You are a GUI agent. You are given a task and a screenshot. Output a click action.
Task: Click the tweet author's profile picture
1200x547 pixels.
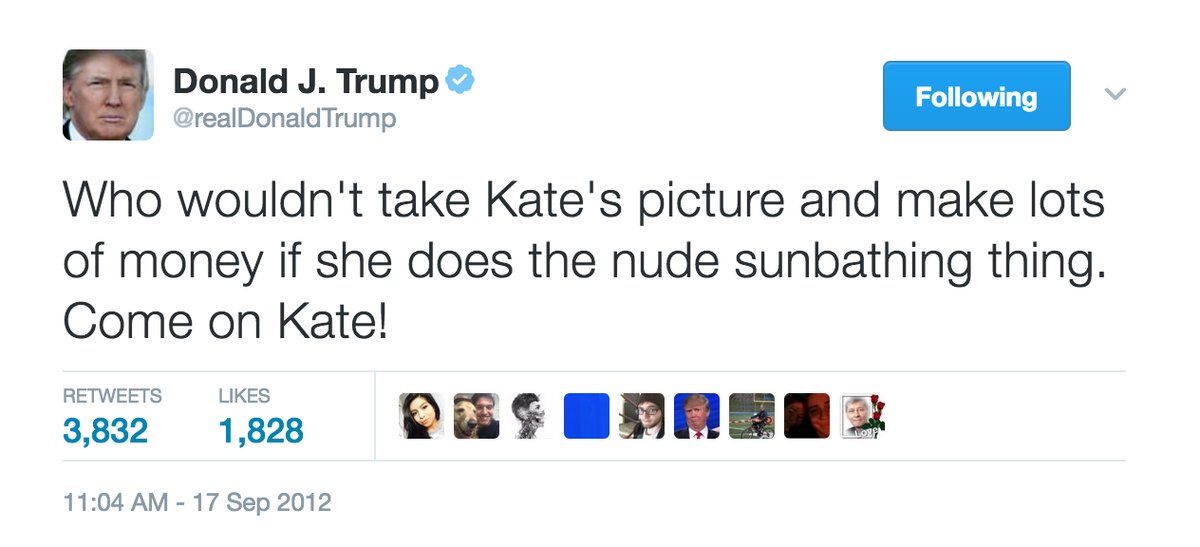click(x=109, y=95)
